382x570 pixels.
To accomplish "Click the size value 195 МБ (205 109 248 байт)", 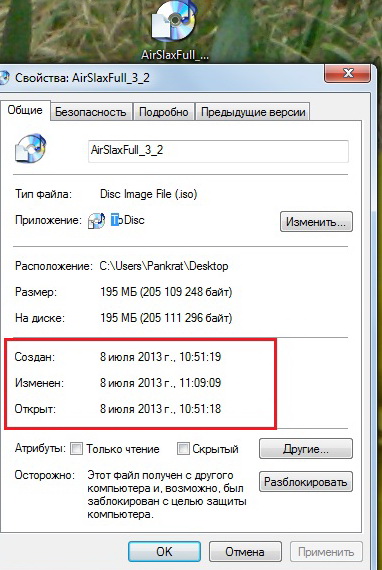I will tap(166, 292).
